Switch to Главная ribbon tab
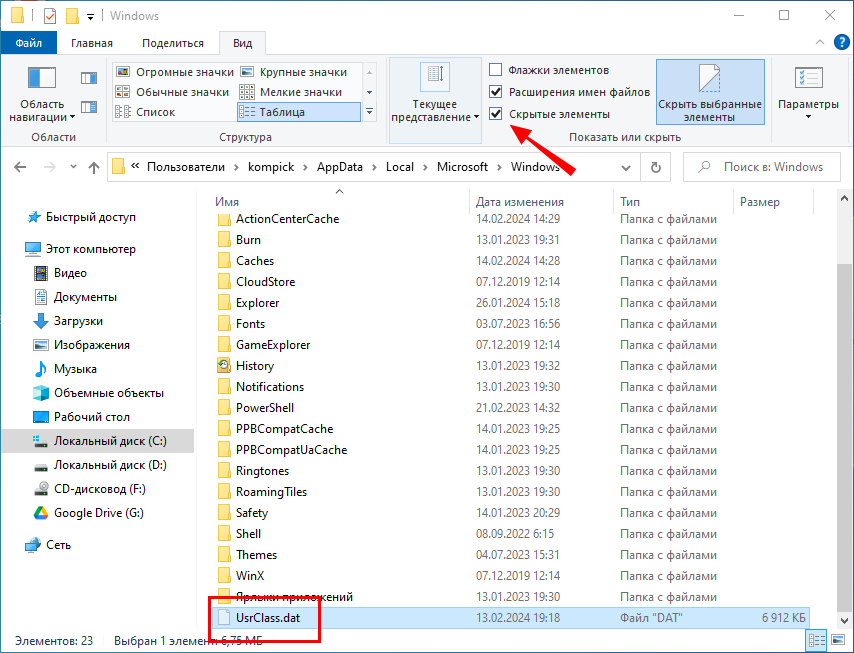 [92, 43]
